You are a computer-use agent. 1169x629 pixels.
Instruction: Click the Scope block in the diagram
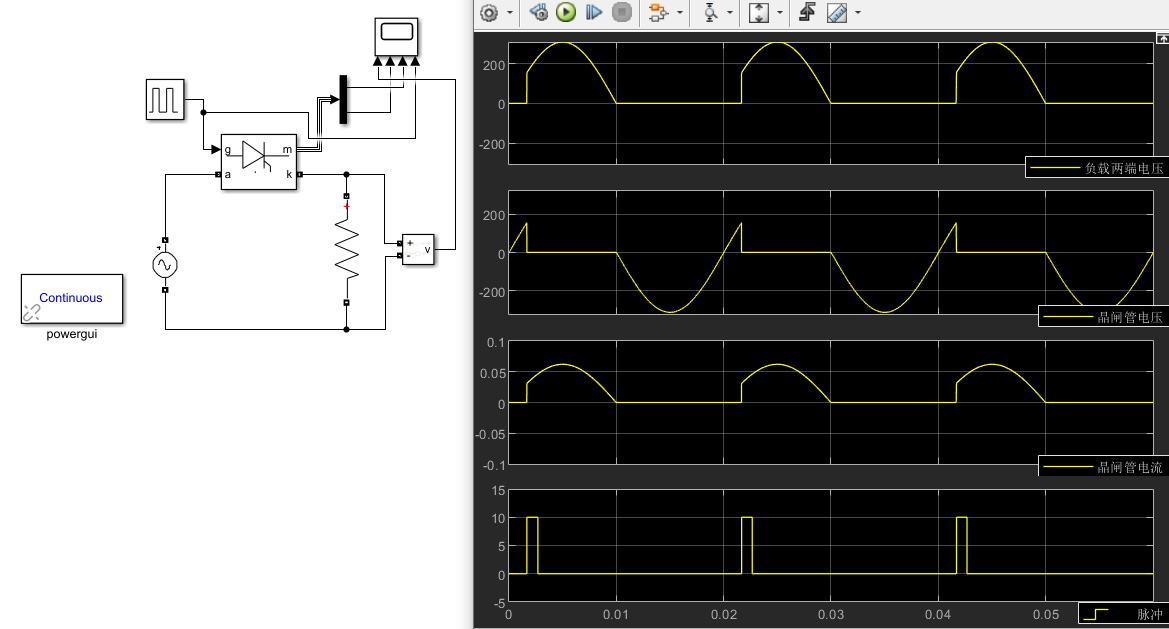pyautogui.click(x=396, y=37)
